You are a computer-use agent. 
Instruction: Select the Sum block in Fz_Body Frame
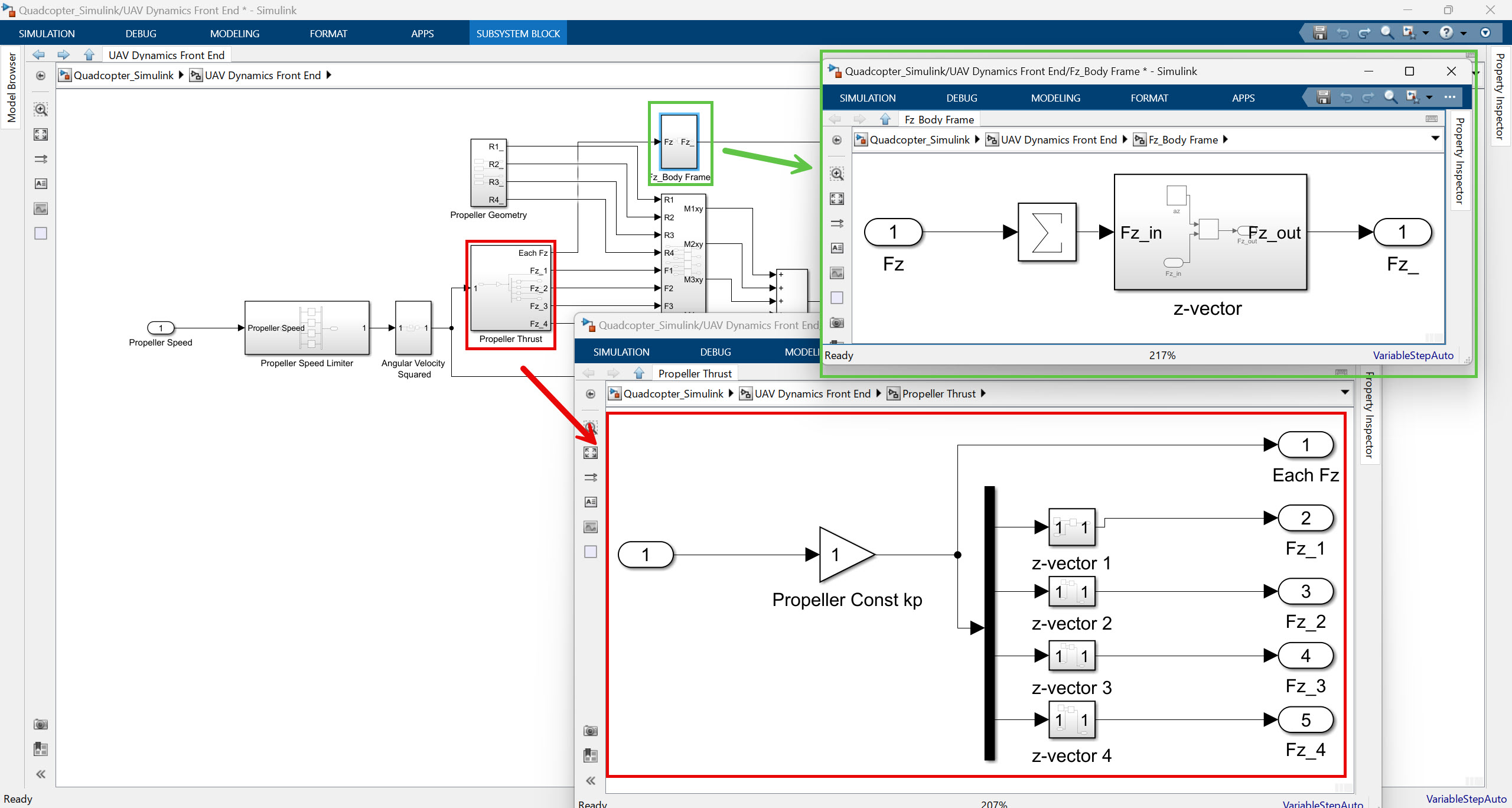coord(1047,232)
